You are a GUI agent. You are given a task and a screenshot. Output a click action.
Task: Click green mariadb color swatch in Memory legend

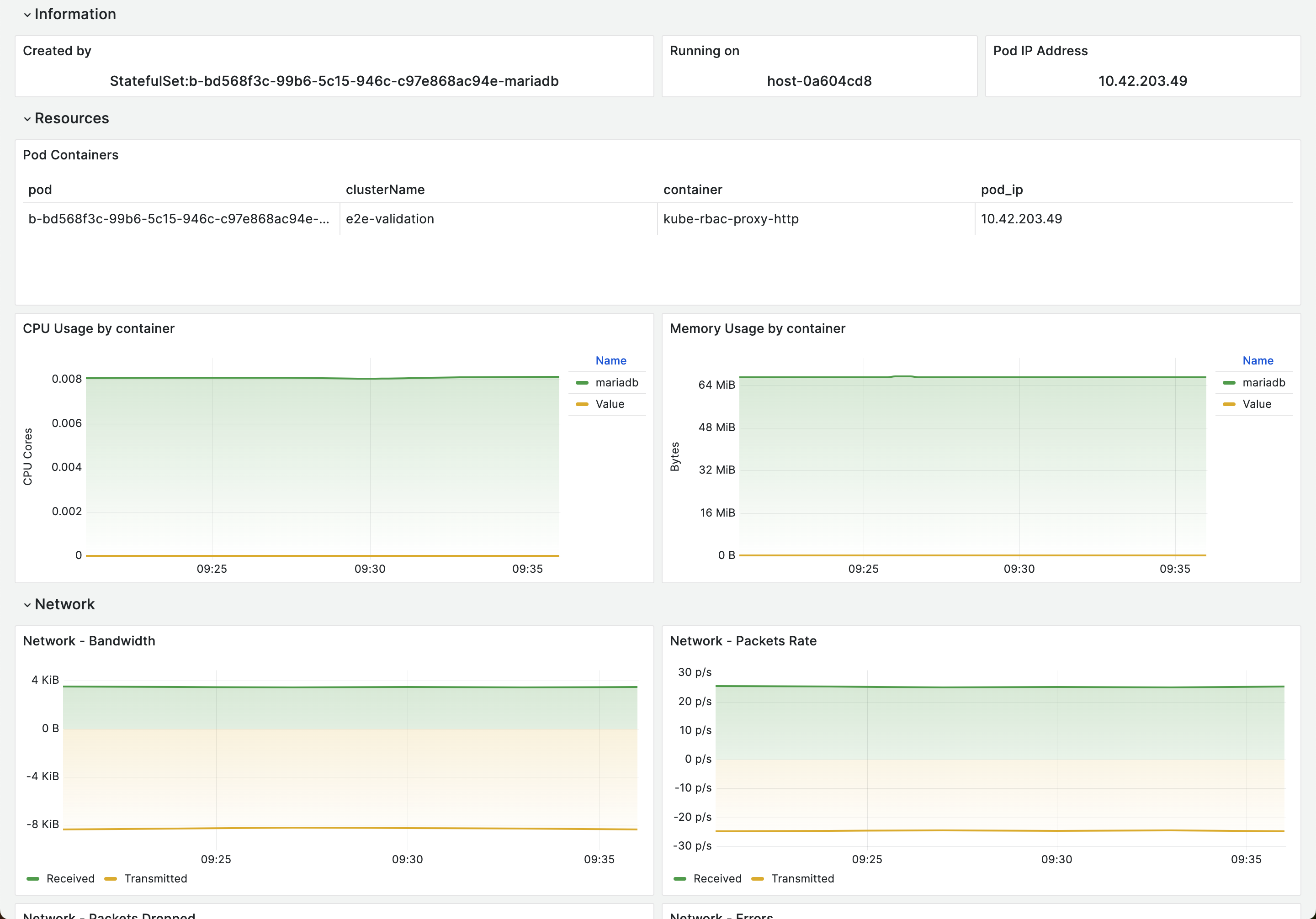pyautogui.click(x=1229, y=383)
